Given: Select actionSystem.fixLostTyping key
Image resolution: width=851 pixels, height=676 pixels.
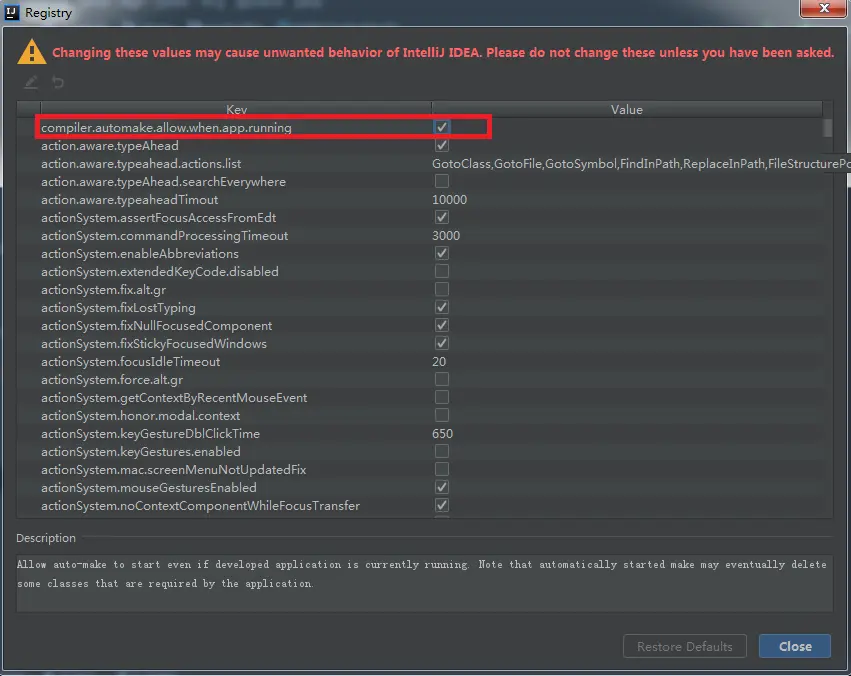Looking at the screenshot, I should (118, 308).
